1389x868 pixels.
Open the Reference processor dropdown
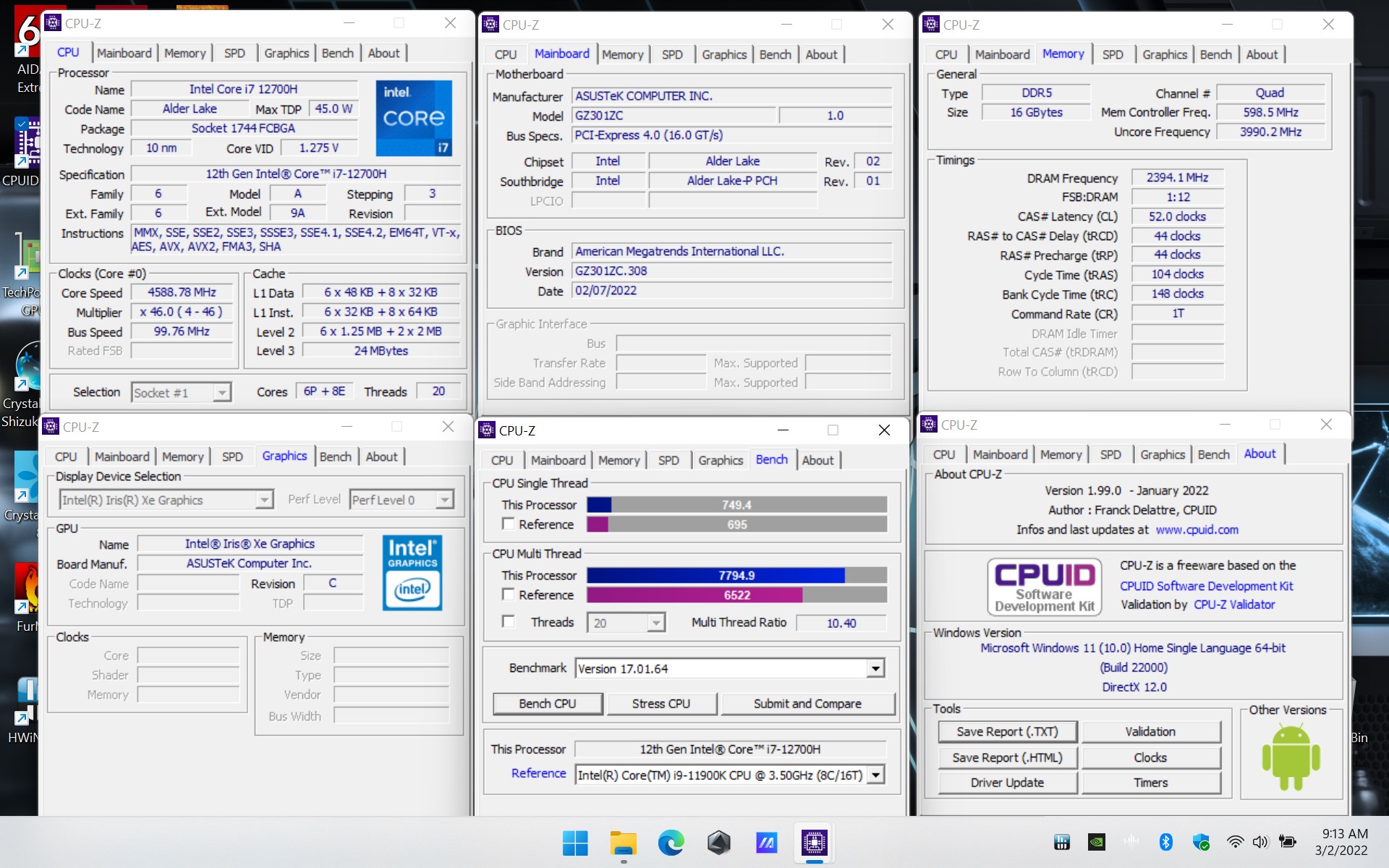click(x=730, y=775)
